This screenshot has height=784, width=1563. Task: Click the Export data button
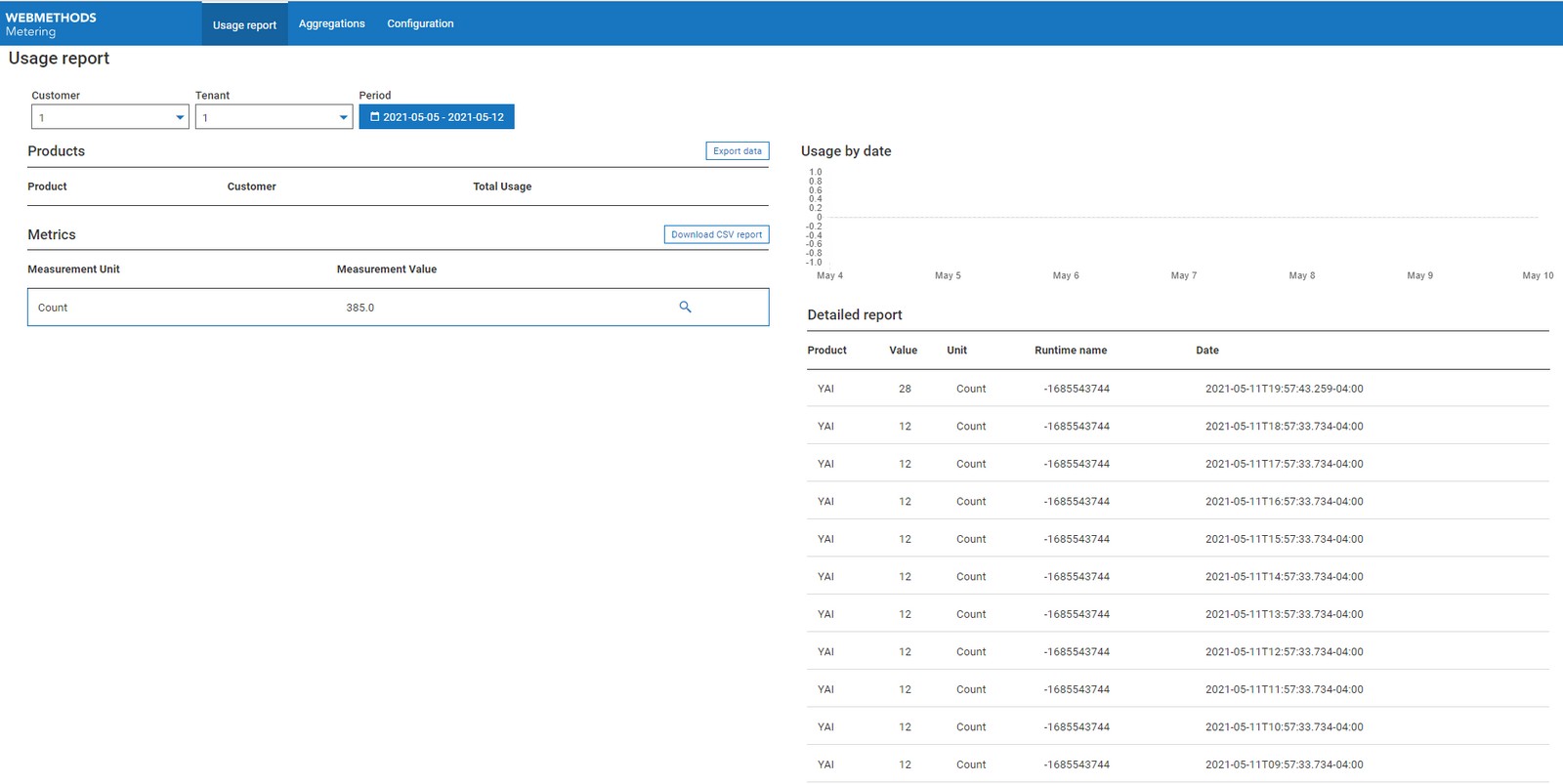point(737,151)
